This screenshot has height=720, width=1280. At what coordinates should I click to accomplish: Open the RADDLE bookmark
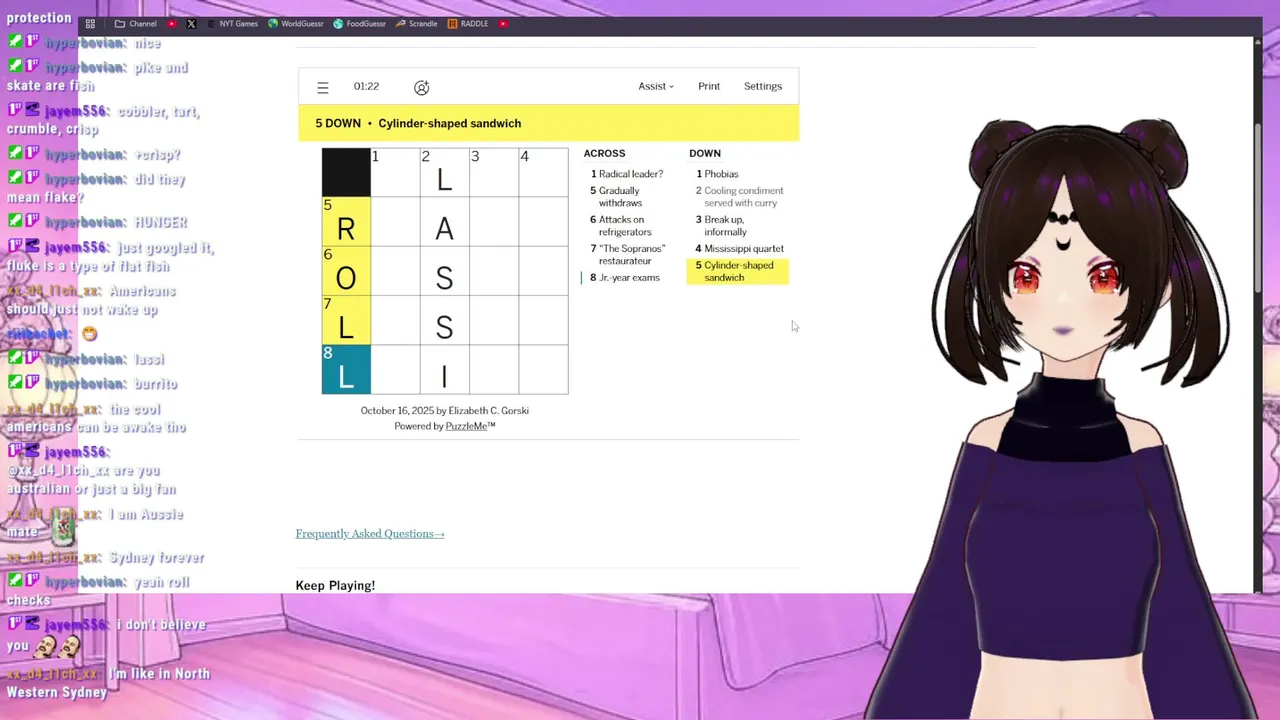point(468,23)
